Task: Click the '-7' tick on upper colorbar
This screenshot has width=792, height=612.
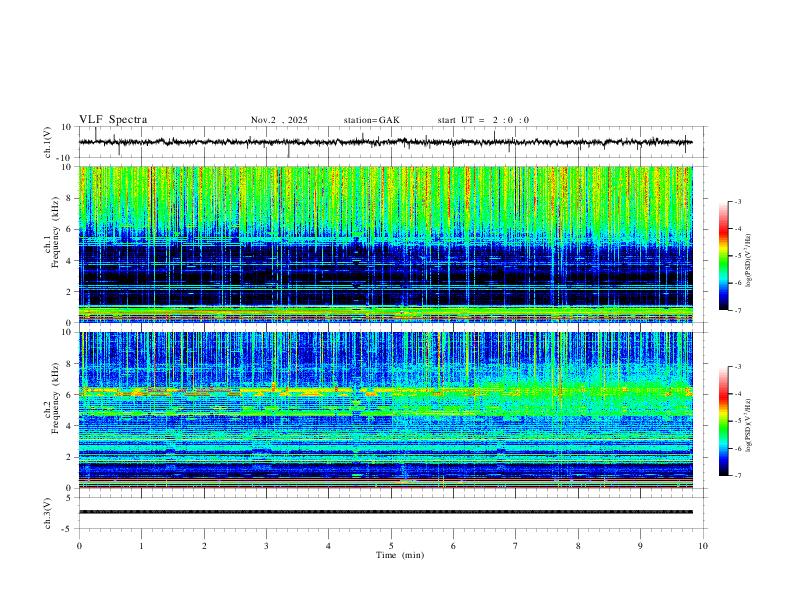Action: pyautogui.click(x=737, y=310)
